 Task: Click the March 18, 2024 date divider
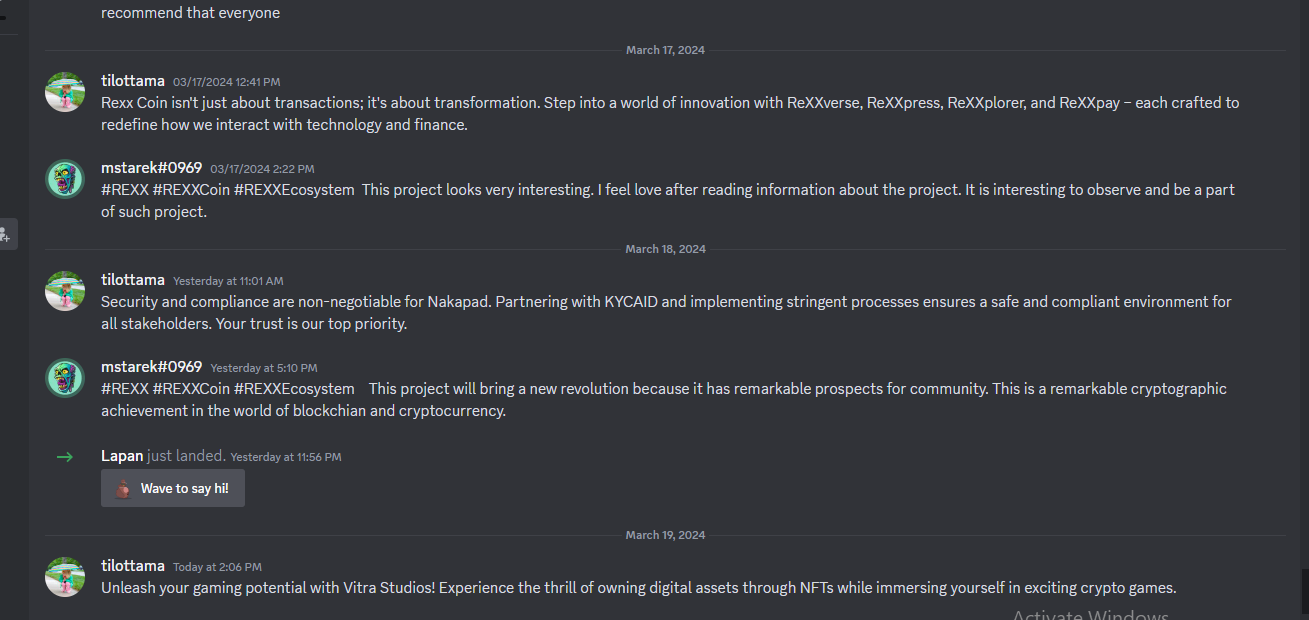(x=666, y=249)
